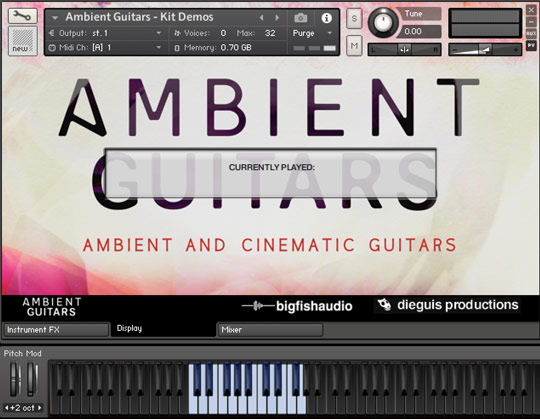This screenshot has width=540, height=419.
Task: Toggle the aux sends button
Action: 531,33
